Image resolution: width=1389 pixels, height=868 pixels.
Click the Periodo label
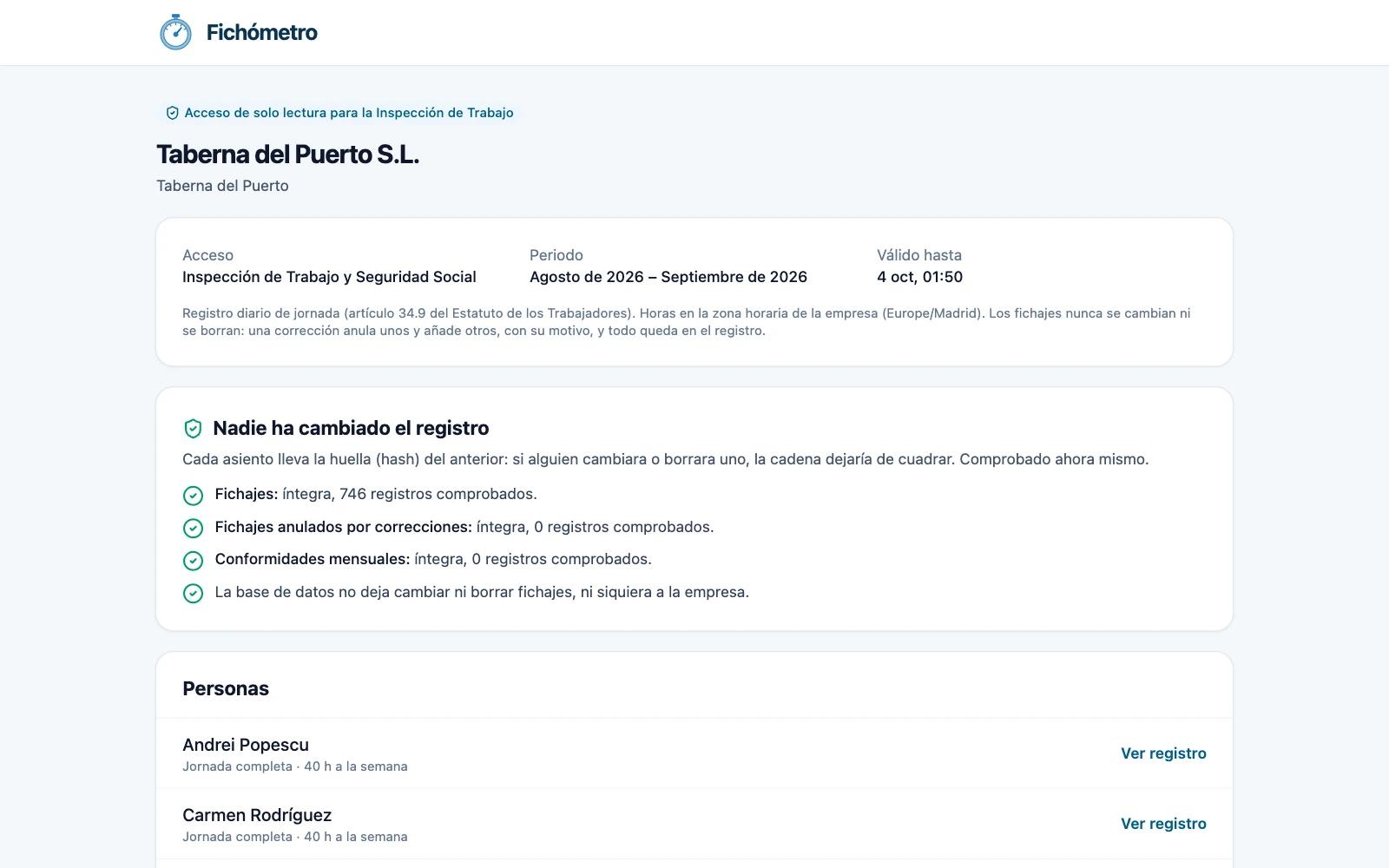556,255
